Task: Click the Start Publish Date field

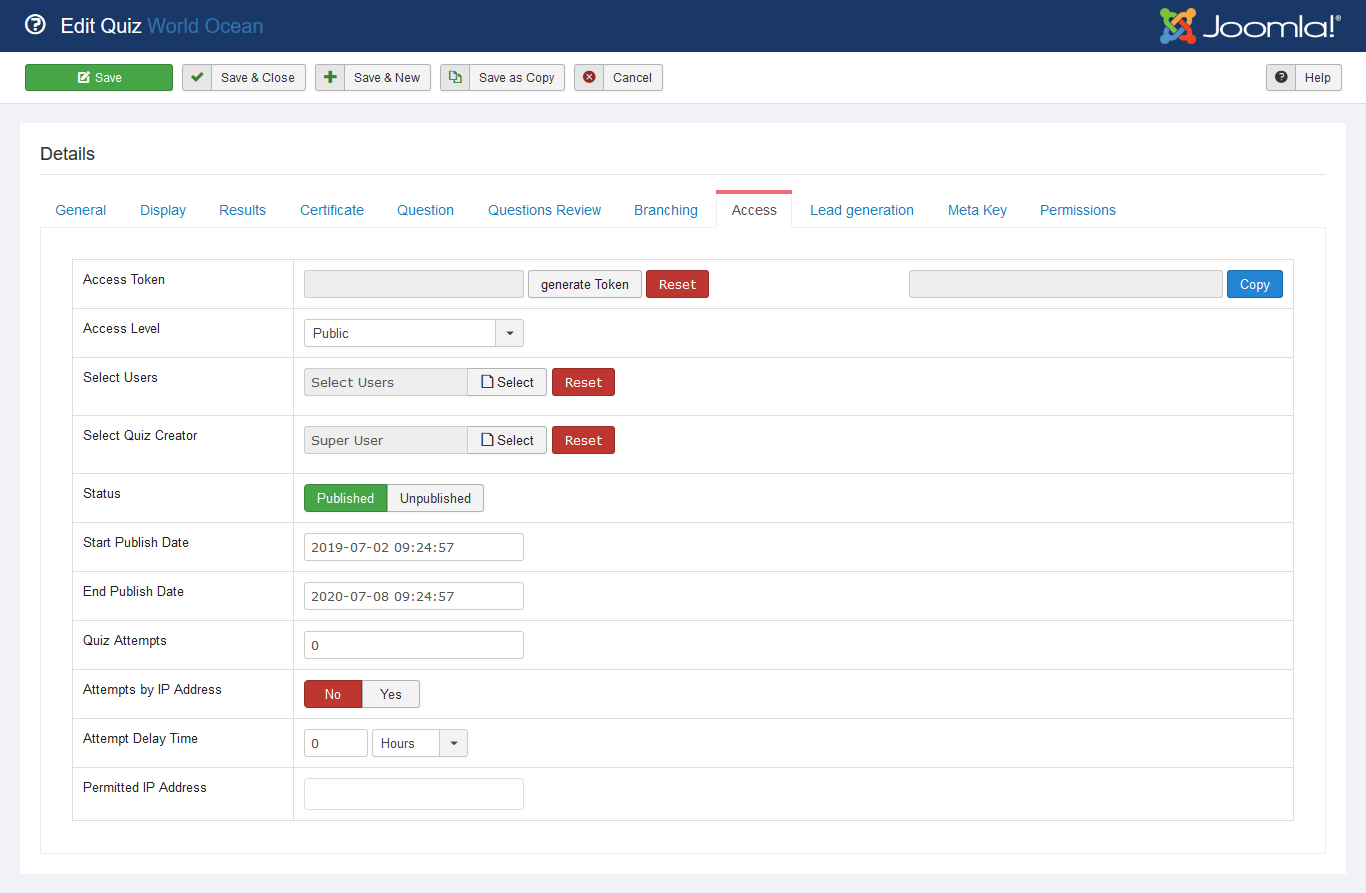Action: pyautogui.click(x=413, y=547)
